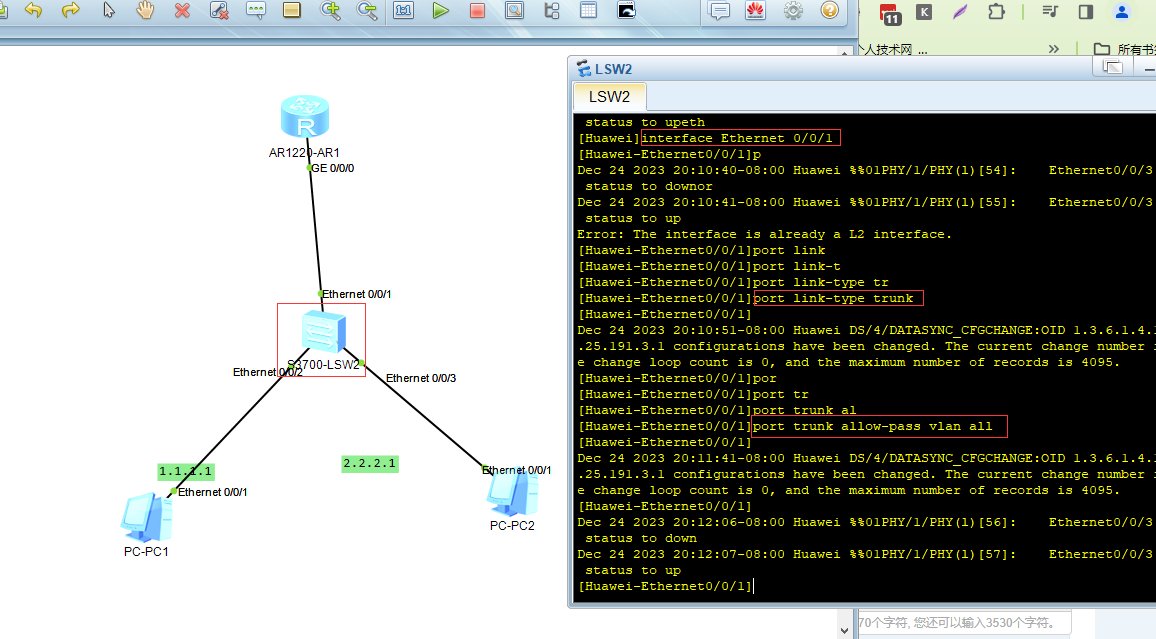Open the browser profile avatar
Viewport: 1156px width, 639px height.
click(x=1122, y=12)
